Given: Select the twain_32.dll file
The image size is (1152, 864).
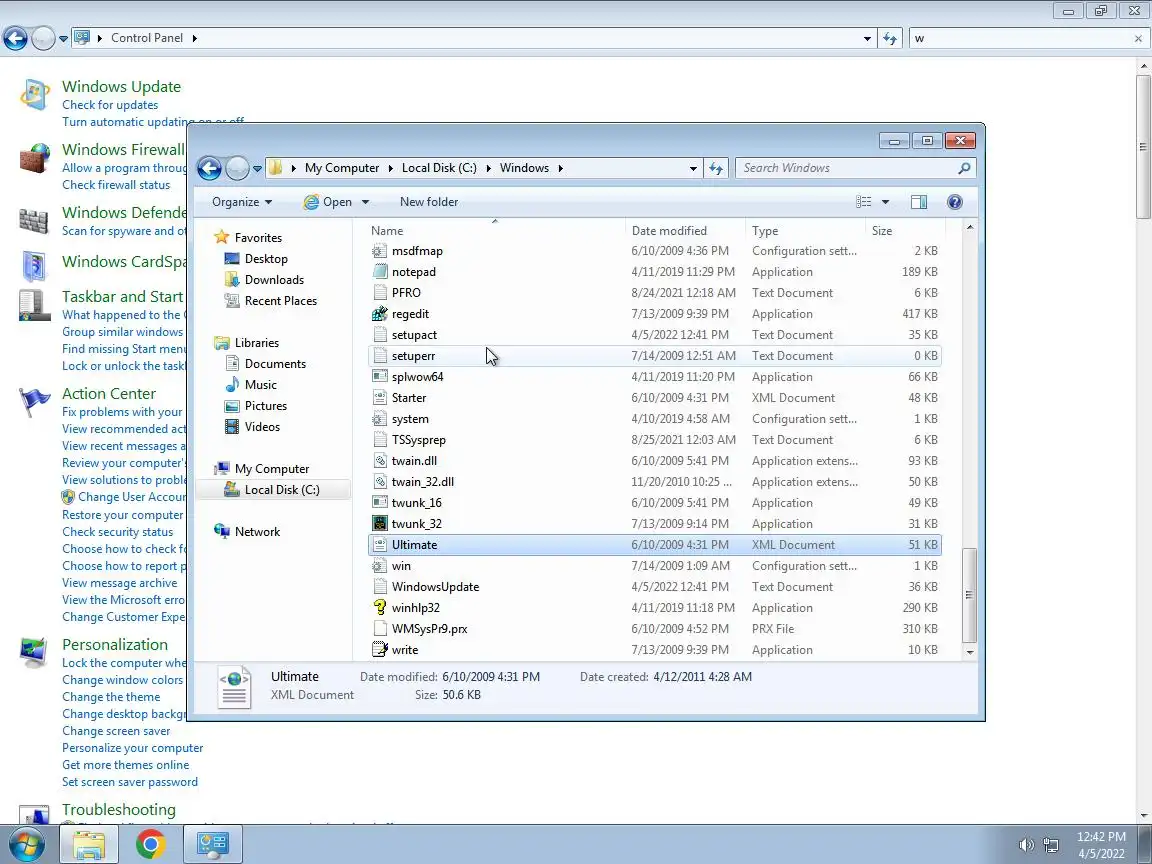Looking at the screenshot, I should (x=654, y=482).
